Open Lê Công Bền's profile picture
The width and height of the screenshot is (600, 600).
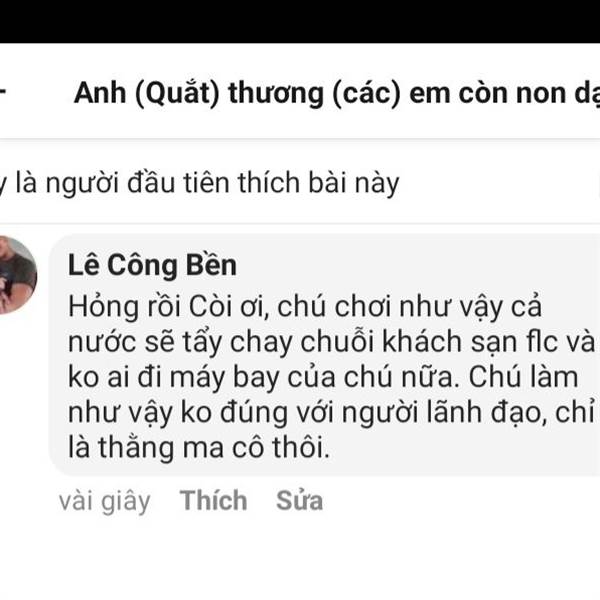[x=18, y=275]
